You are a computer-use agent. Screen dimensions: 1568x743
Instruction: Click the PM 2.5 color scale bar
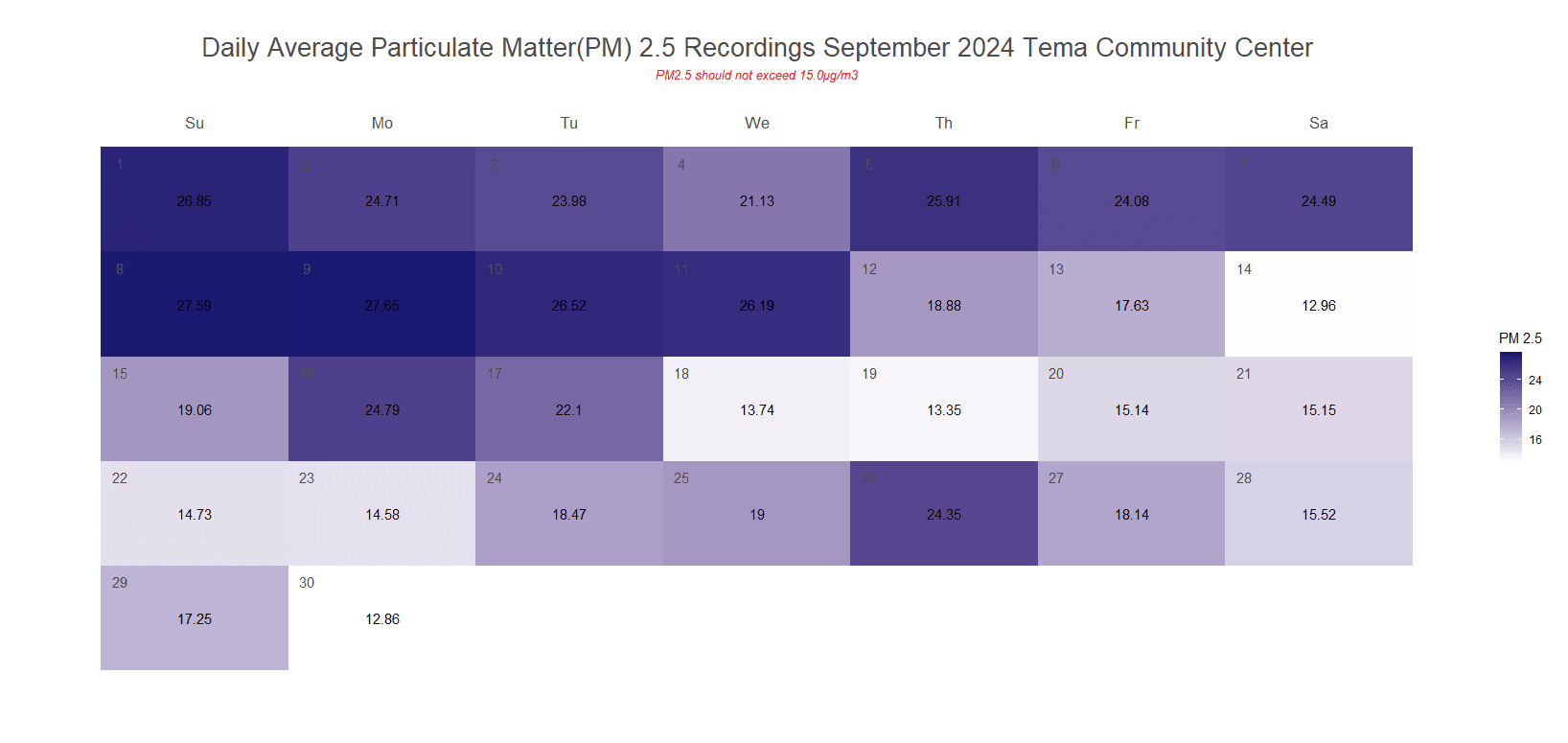1510,406
